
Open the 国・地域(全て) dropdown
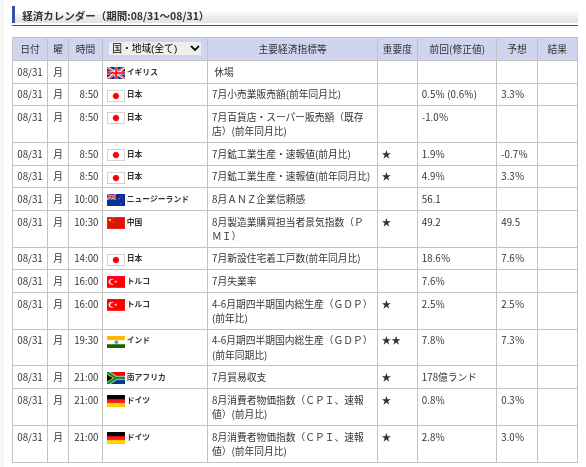pos(155,48)
